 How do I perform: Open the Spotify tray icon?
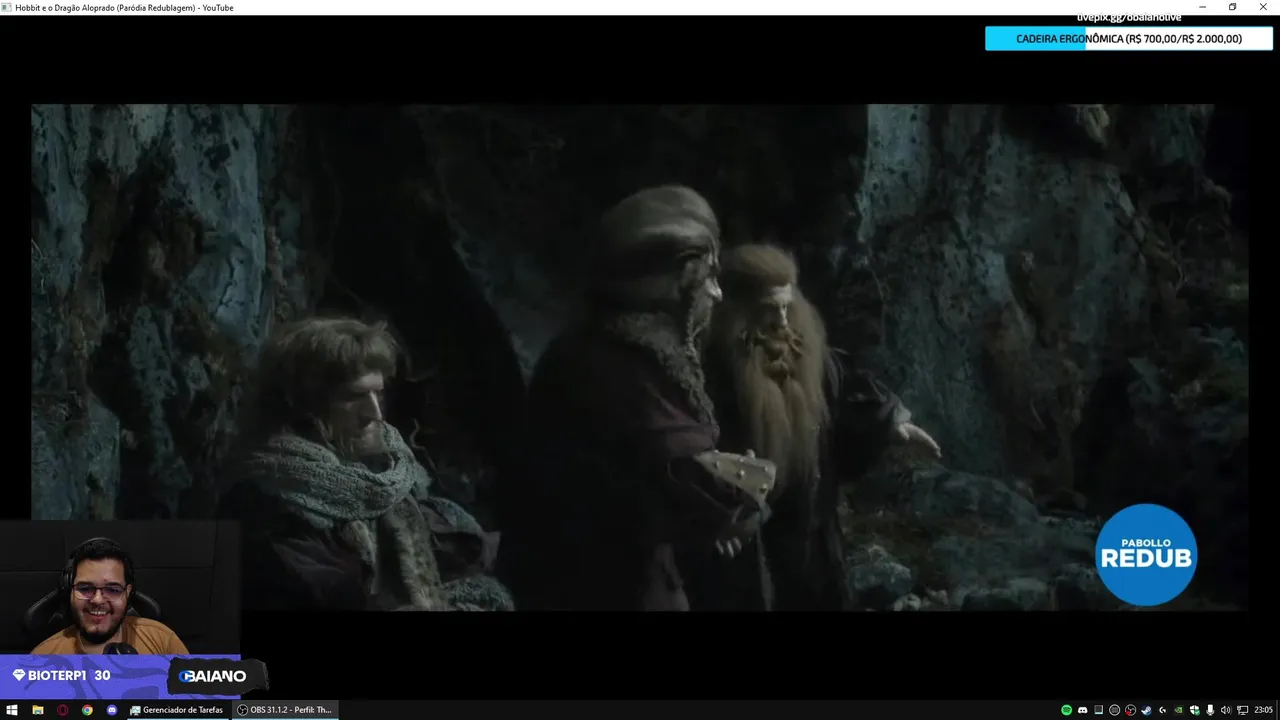click(x=1066, y=710)
